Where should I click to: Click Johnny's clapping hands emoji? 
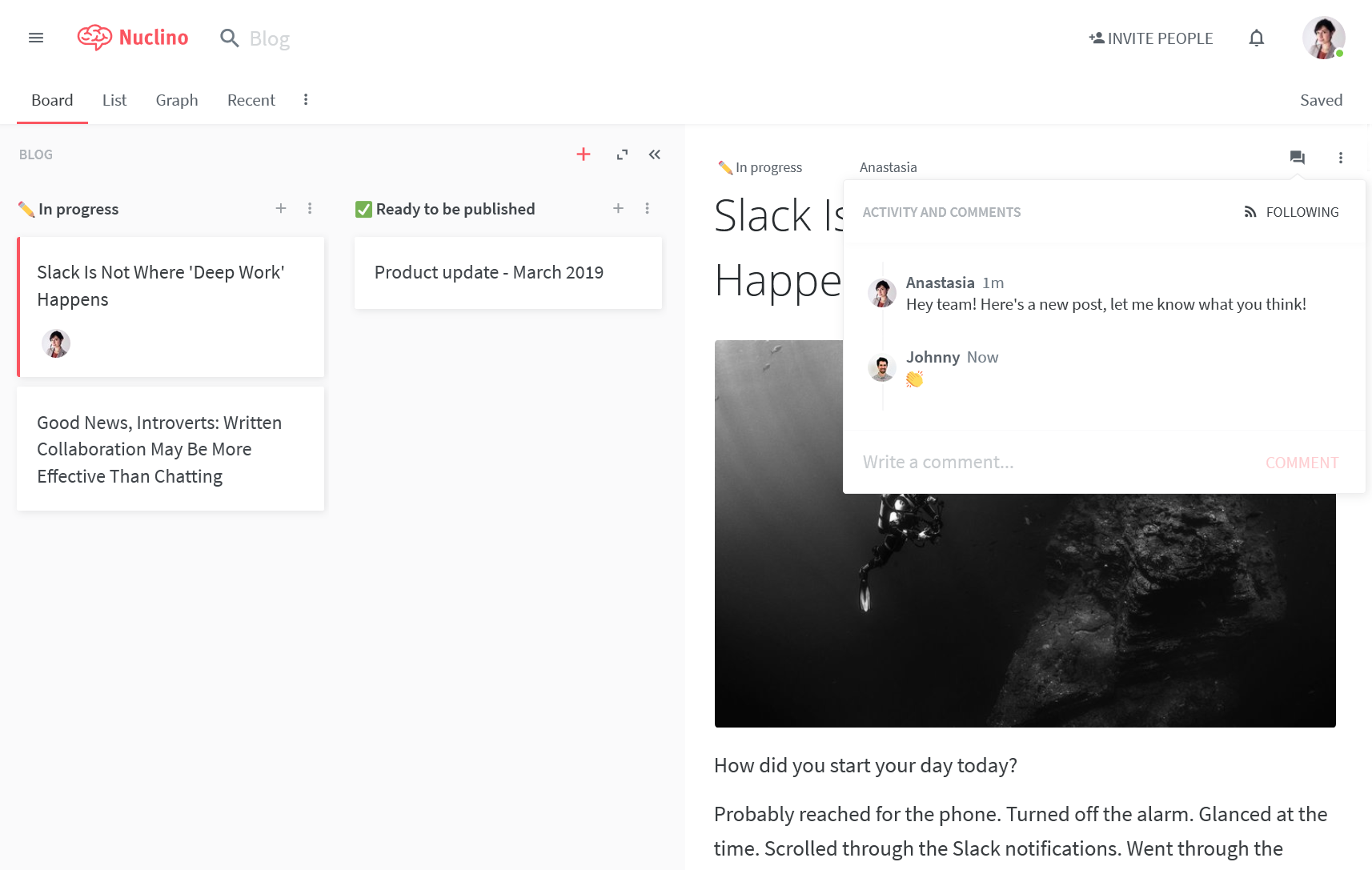[915, 379]
